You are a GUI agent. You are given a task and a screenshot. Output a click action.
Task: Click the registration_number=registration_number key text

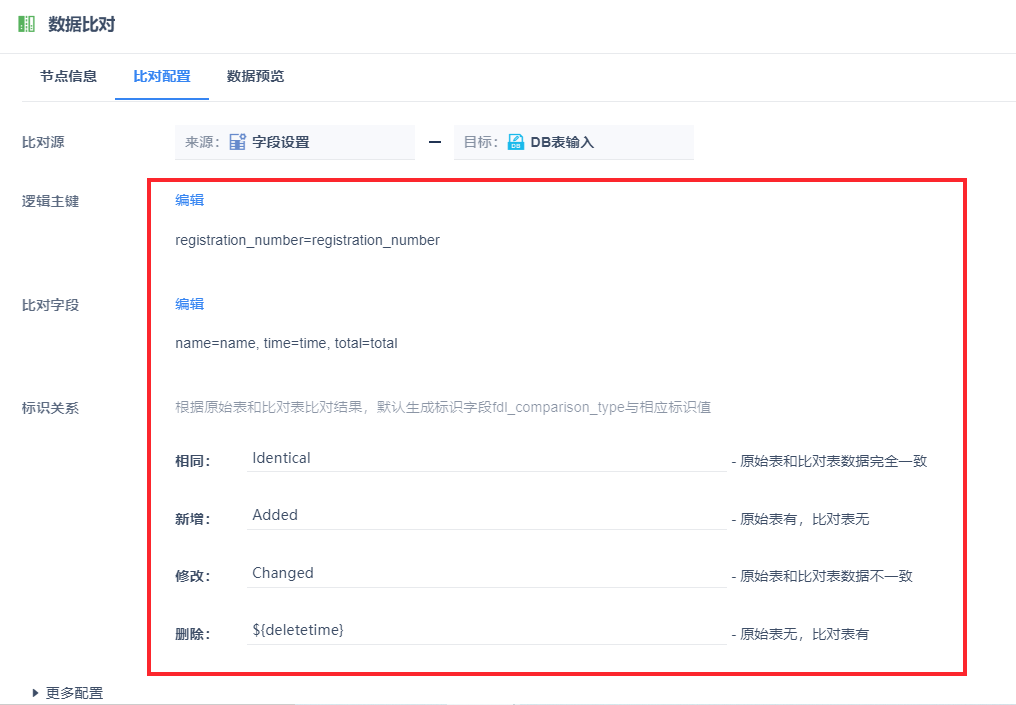tap(307, 240)
